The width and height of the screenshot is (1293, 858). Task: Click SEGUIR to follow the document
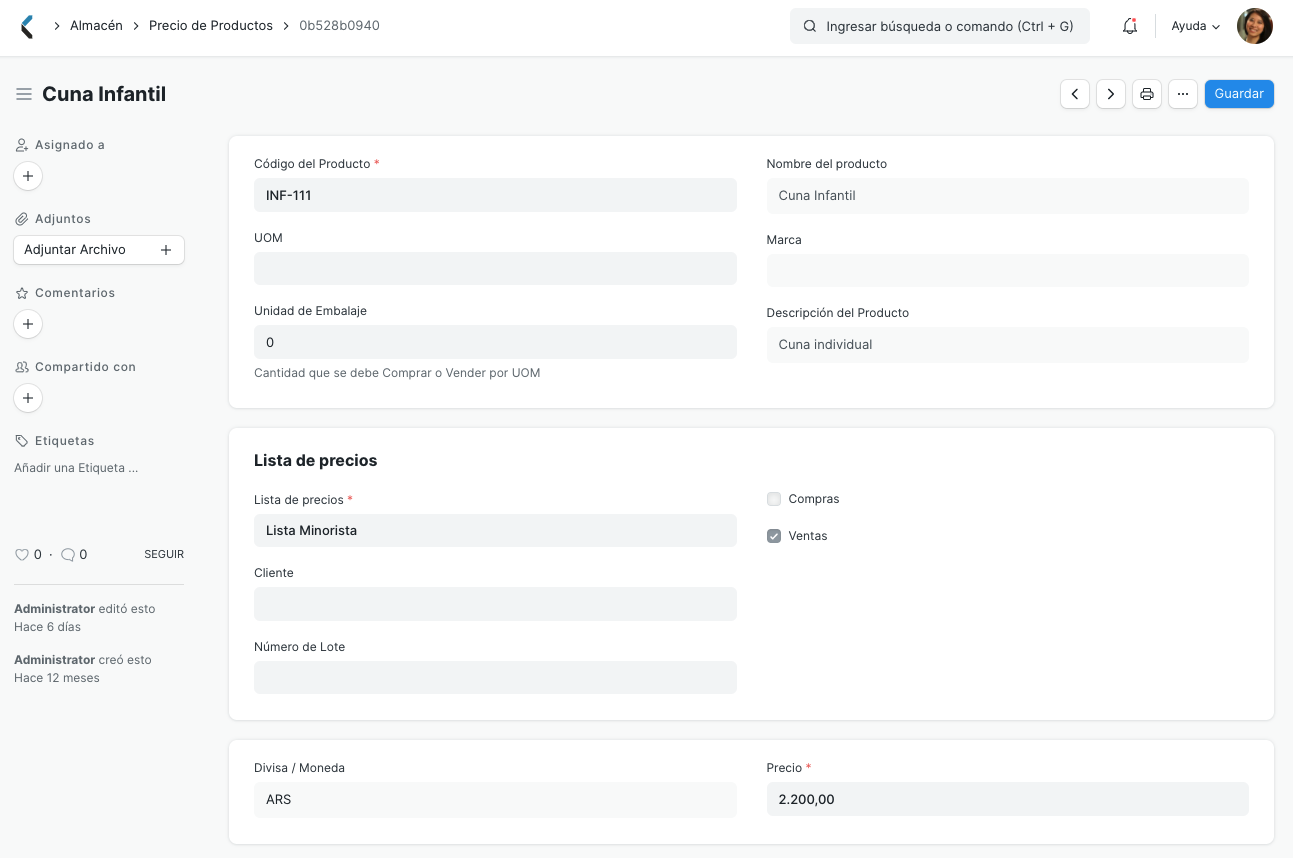click(x=164, y=554)
